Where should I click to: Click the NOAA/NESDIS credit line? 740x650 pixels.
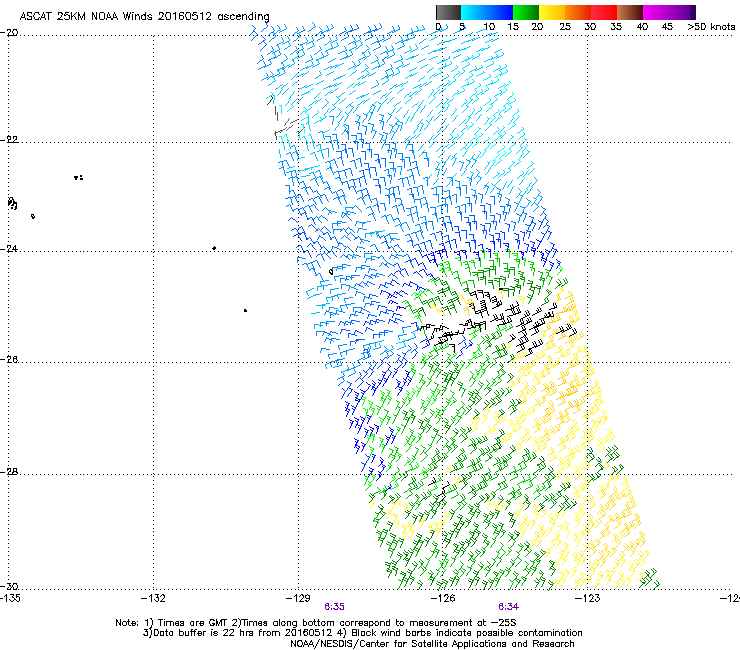click(x=432, y=644)
